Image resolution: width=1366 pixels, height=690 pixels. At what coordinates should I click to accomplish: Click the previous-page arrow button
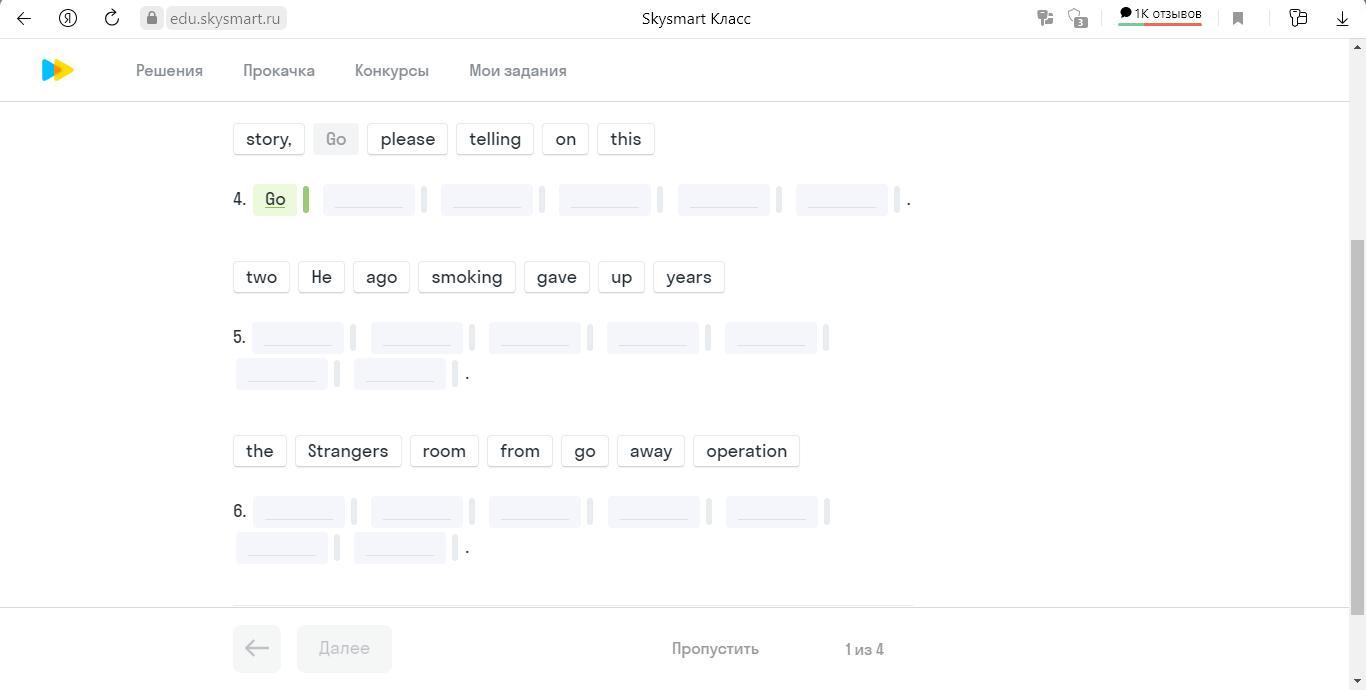[256, 649]
